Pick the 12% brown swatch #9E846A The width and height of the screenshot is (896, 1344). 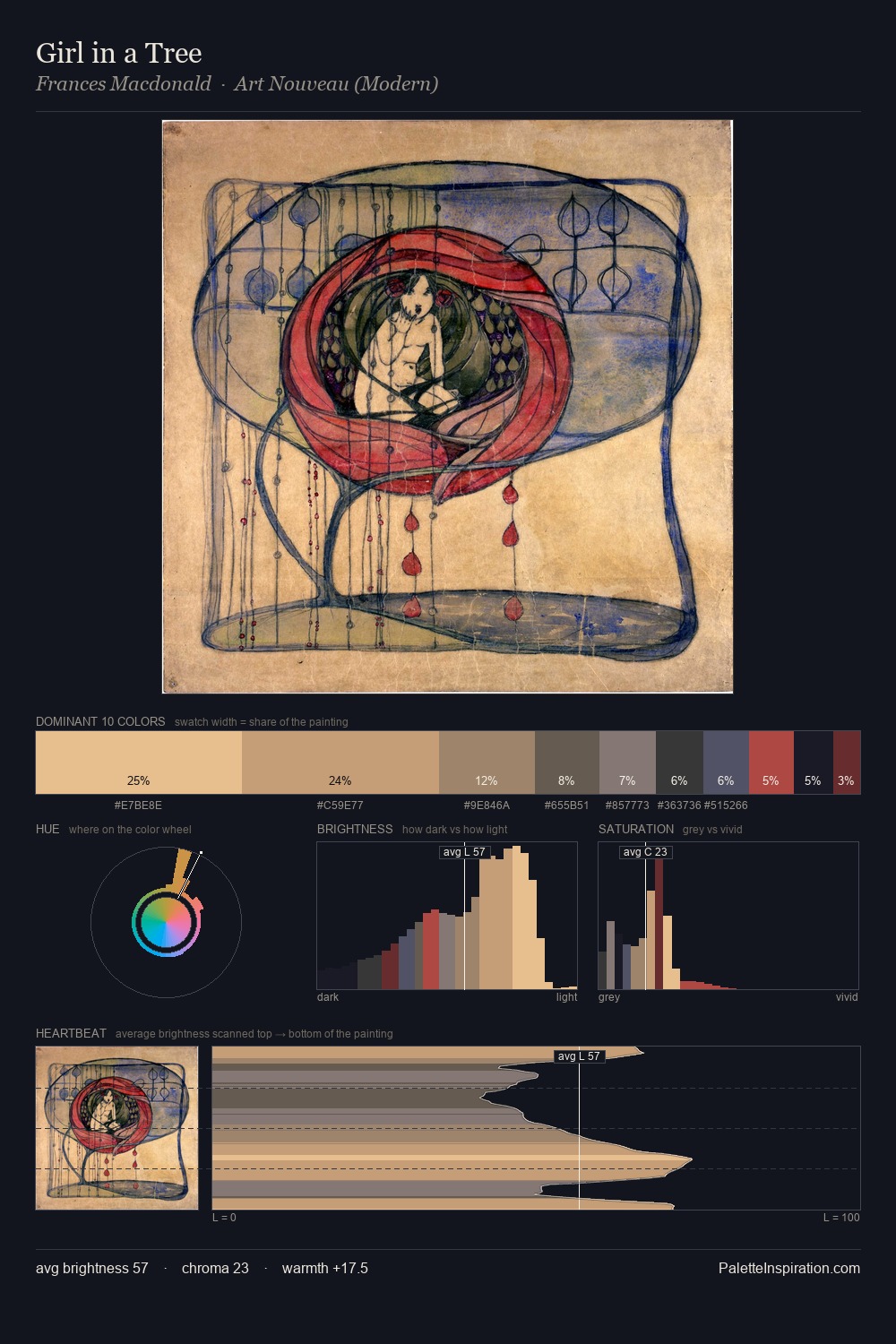487,762
